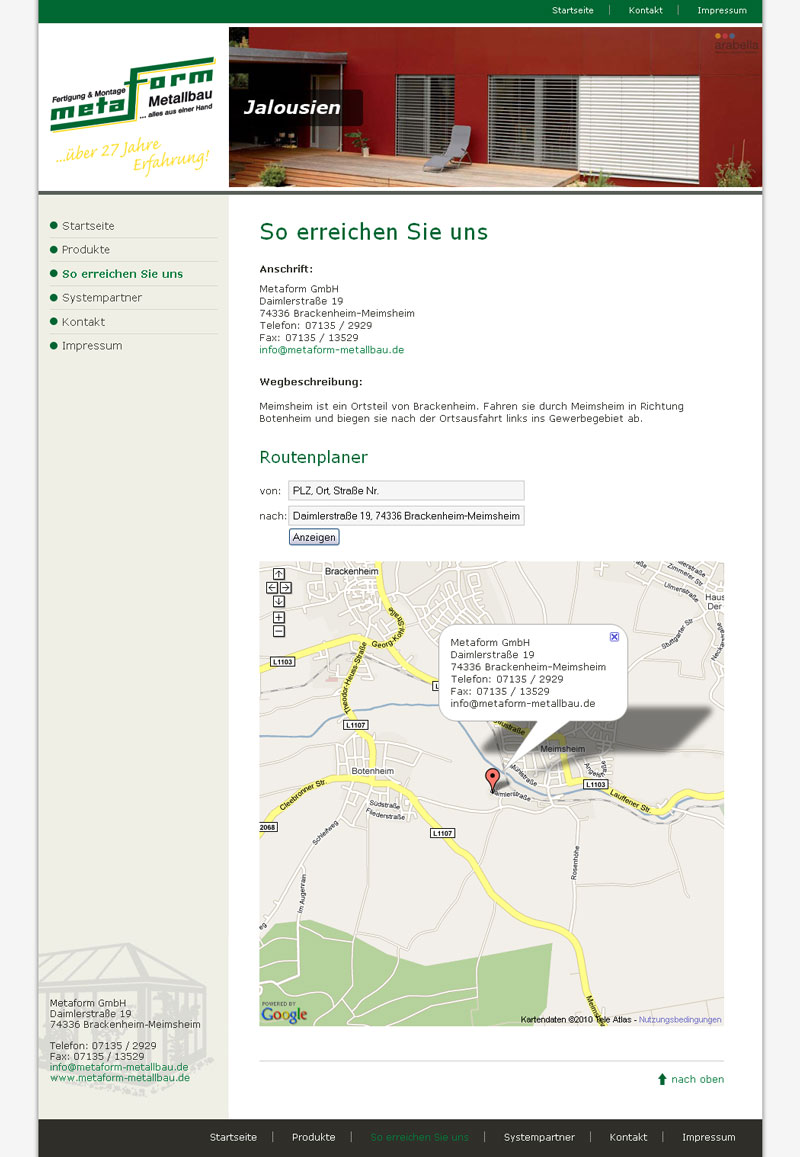Open Produkte in the footer bar
Screen dimensions: 800x1157
click(314, 1137)
